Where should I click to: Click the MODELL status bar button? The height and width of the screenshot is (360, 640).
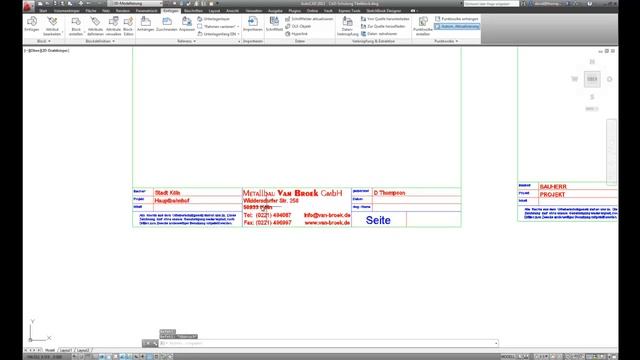(508, 357)
